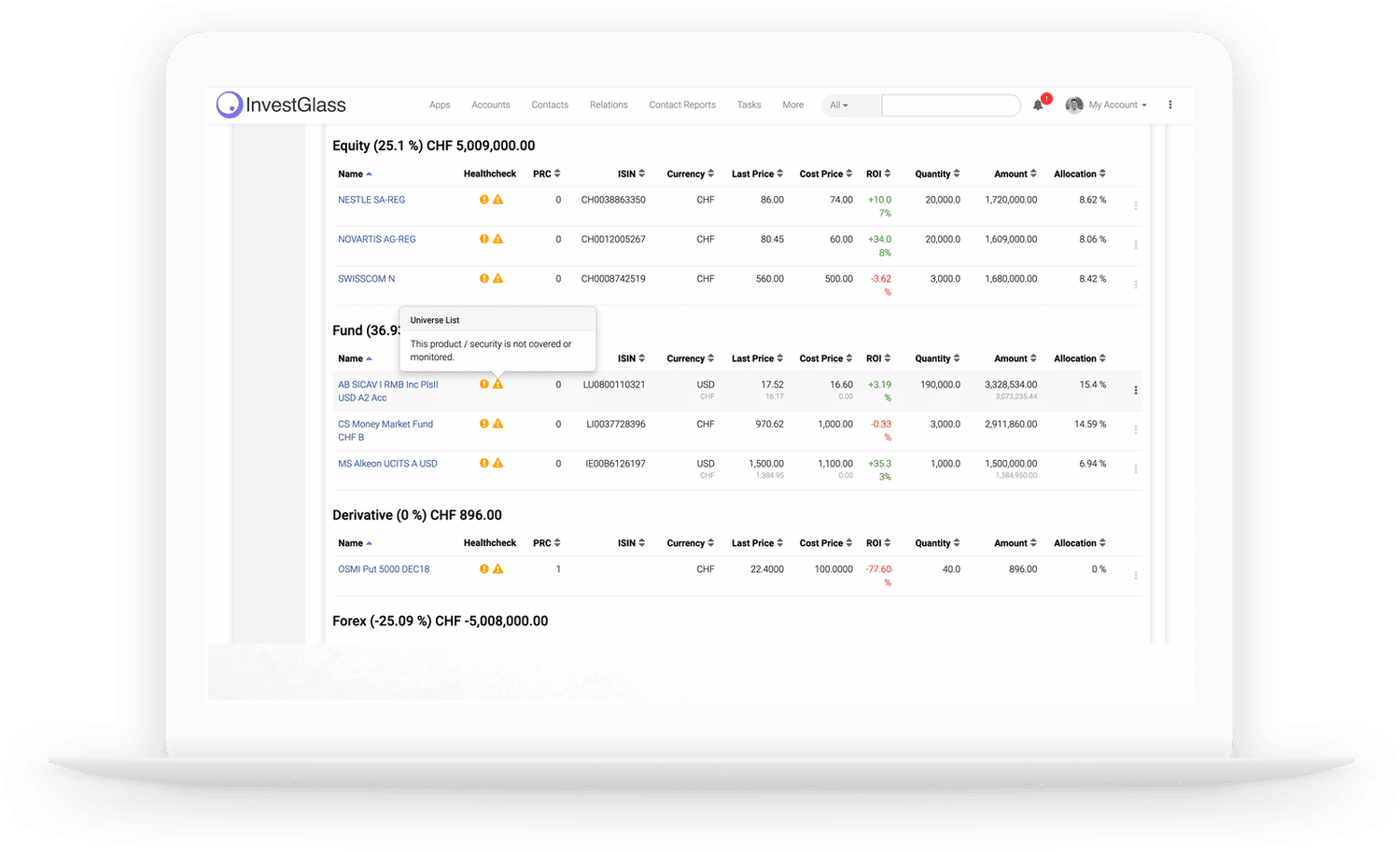Click the user avatar picture
Screen dimensions: 1400x852
(x=1074, y=105)
